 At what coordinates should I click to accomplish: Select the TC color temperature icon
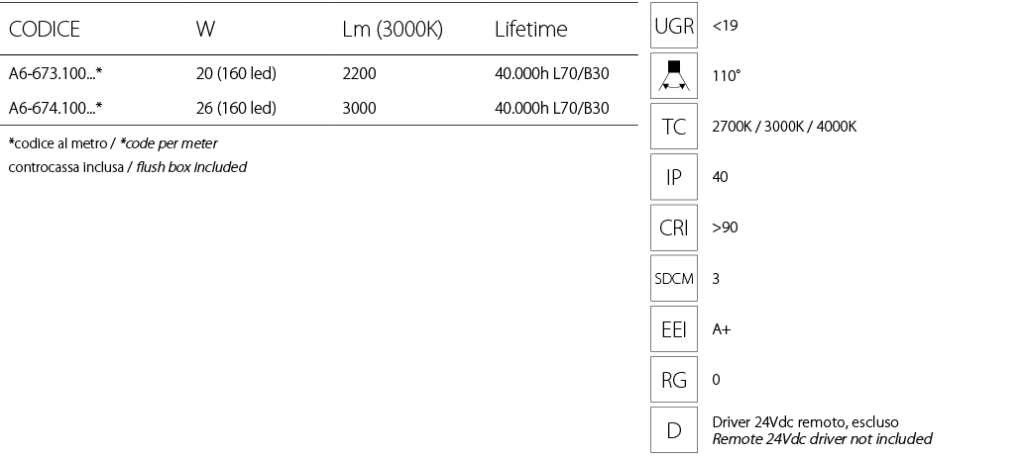point(674,126)
